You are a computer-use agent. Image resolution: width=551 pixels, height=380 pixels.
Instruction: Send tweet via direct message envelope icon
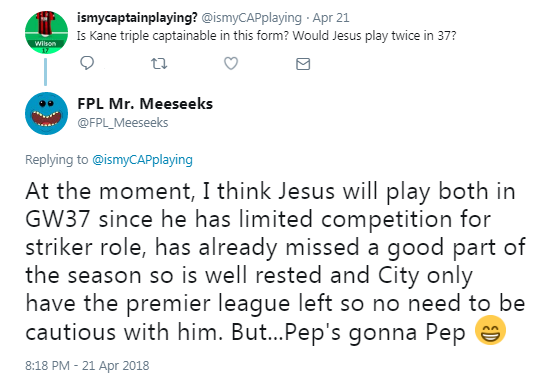(303, 64)
